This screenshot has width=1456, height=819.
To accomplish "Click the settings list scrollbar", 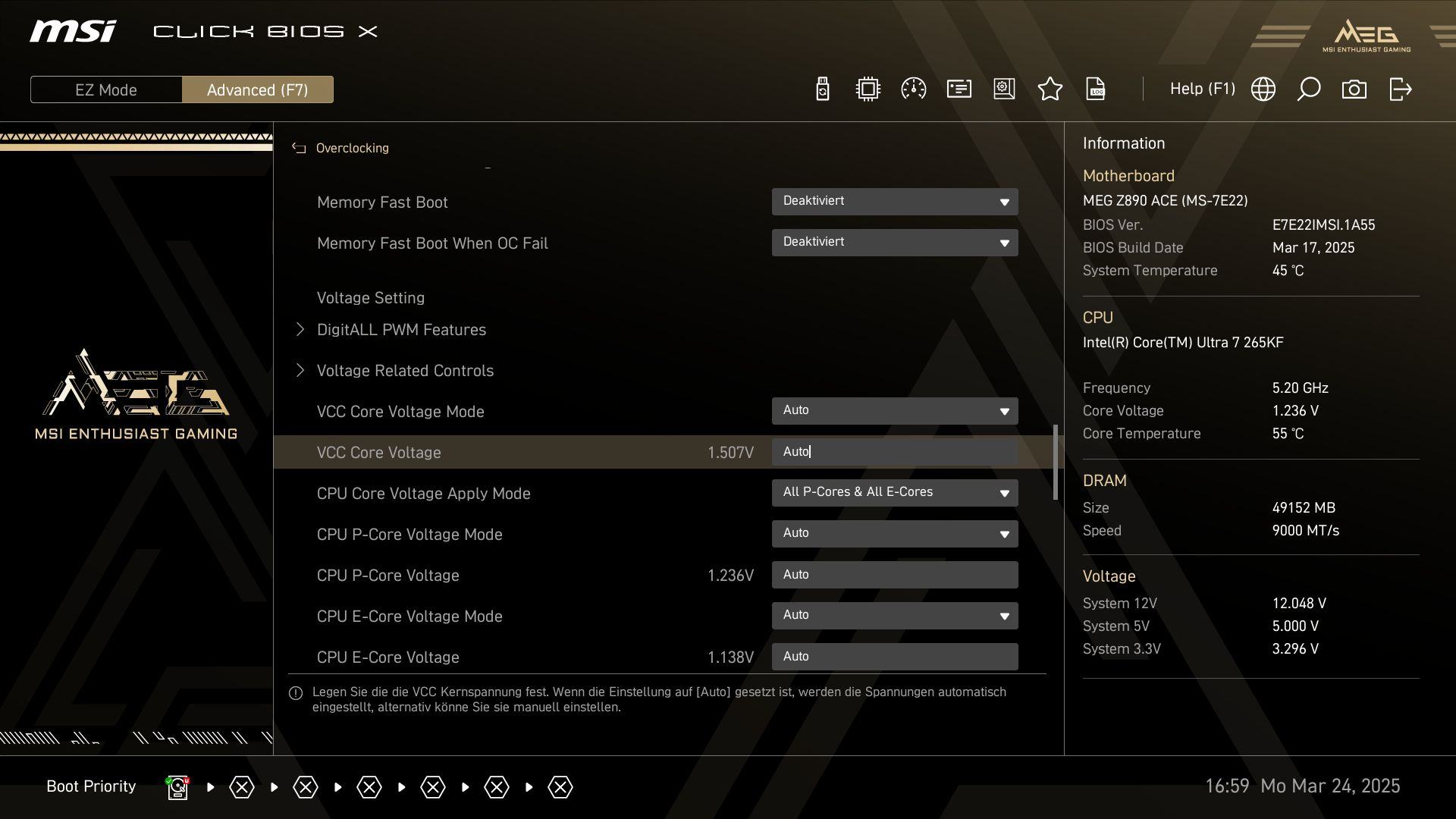I will (x=1055, y=463).
